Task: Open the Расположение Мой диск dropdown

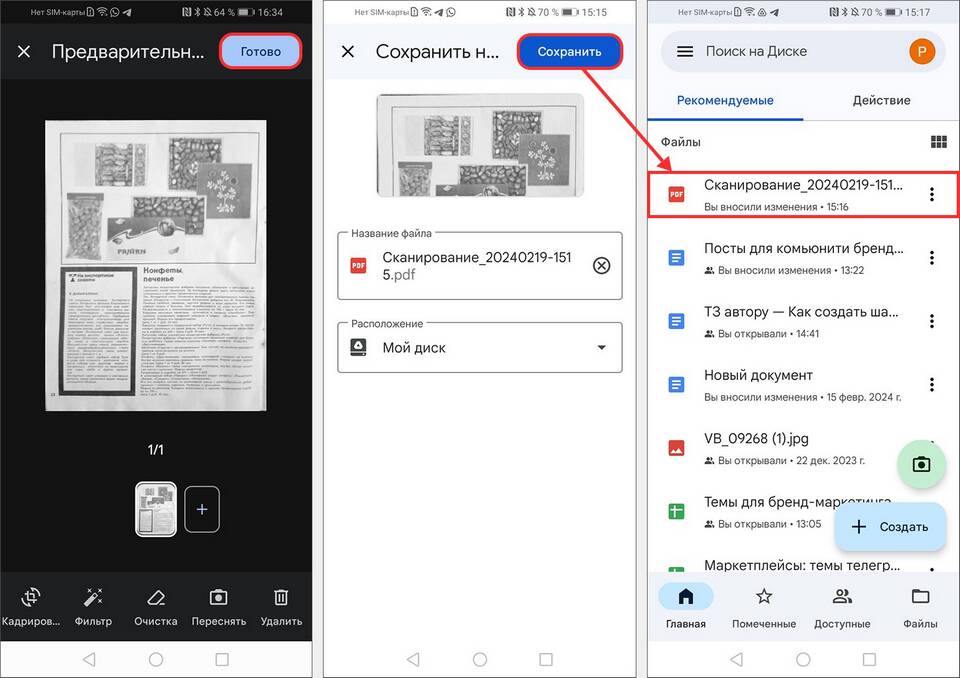Action: pos(479,347)
